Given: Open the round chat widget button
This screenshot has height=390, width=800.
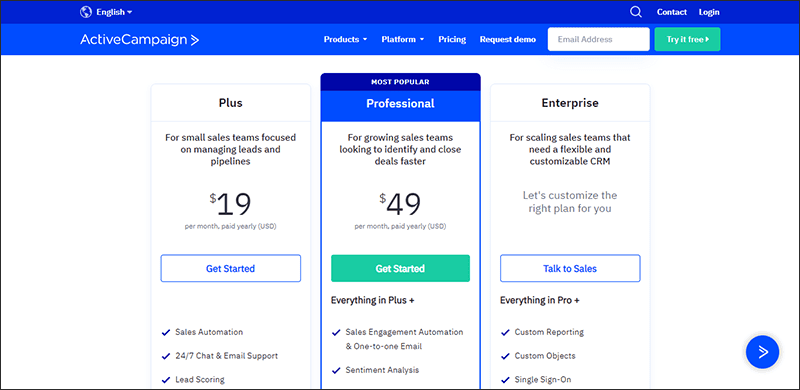Looking at the screenshot, I should pos(762,352).
